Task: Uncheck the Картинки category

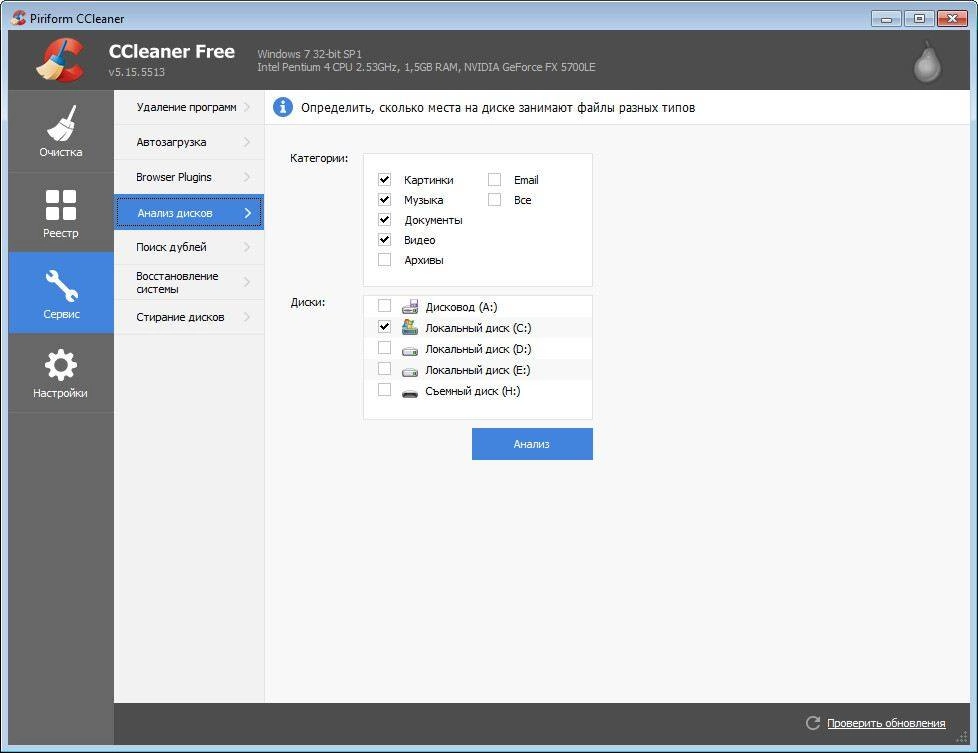Action: [x=384, y=180]
